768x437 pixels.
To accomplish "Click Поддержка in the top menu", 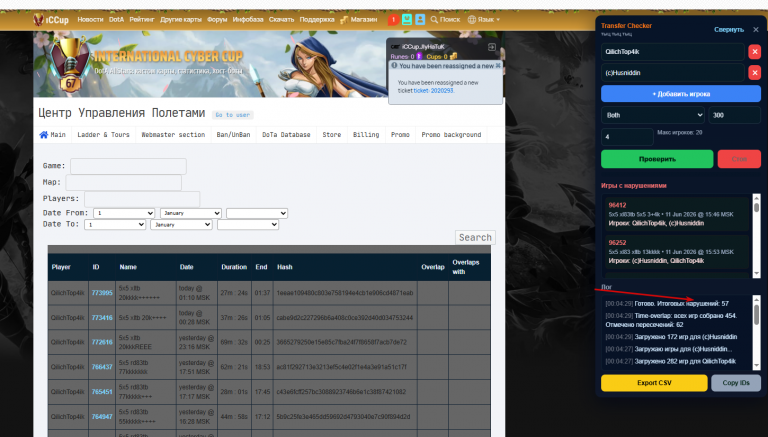I will (x=317, y=20).
